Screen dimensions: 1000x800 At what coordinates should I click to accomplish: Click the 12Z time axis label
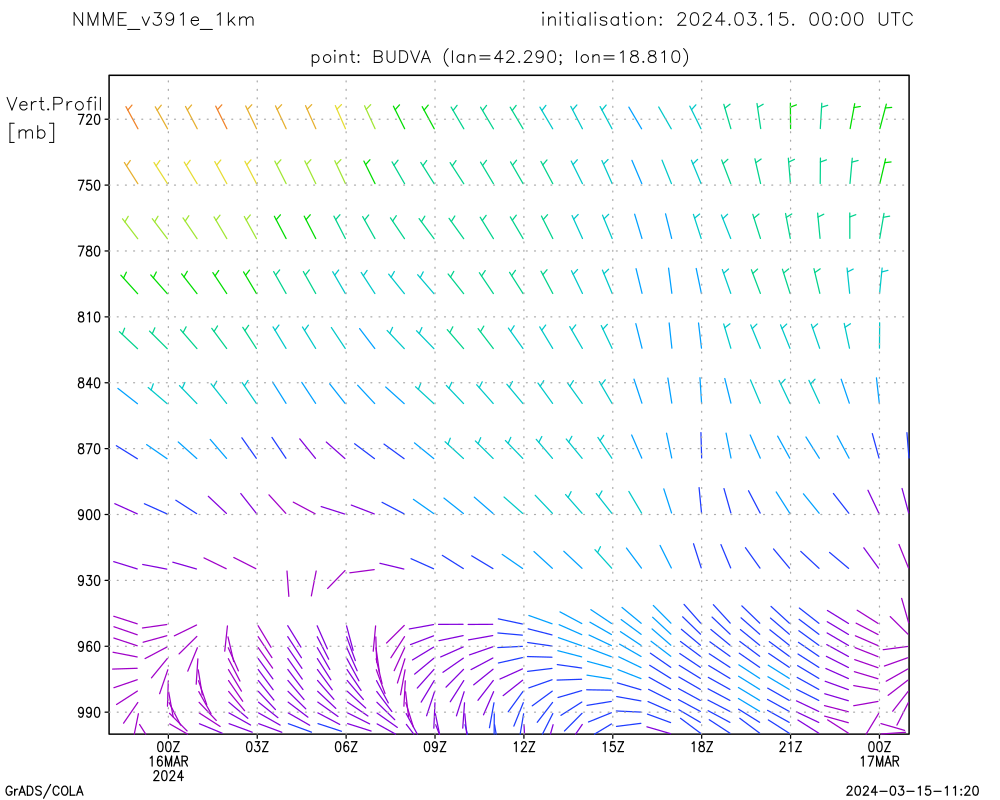[x=524, y=746]
